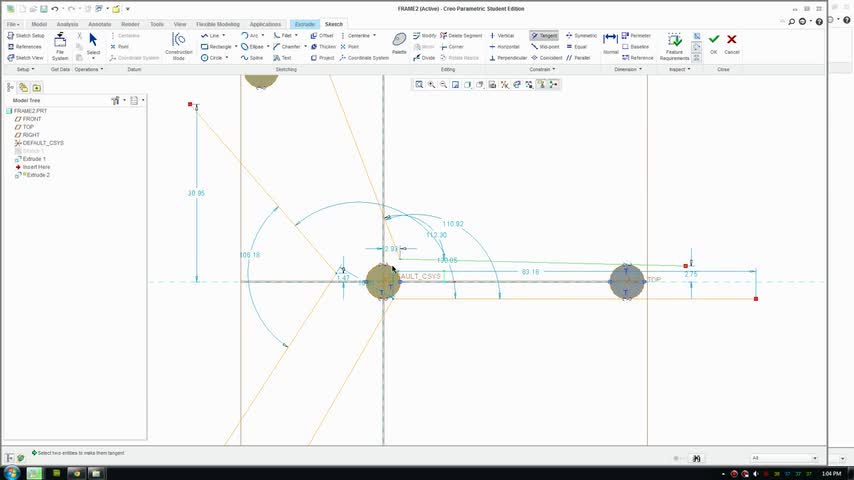Open the Circle tool dropdown arrow
854x480 pixels.
pos(227,58)
